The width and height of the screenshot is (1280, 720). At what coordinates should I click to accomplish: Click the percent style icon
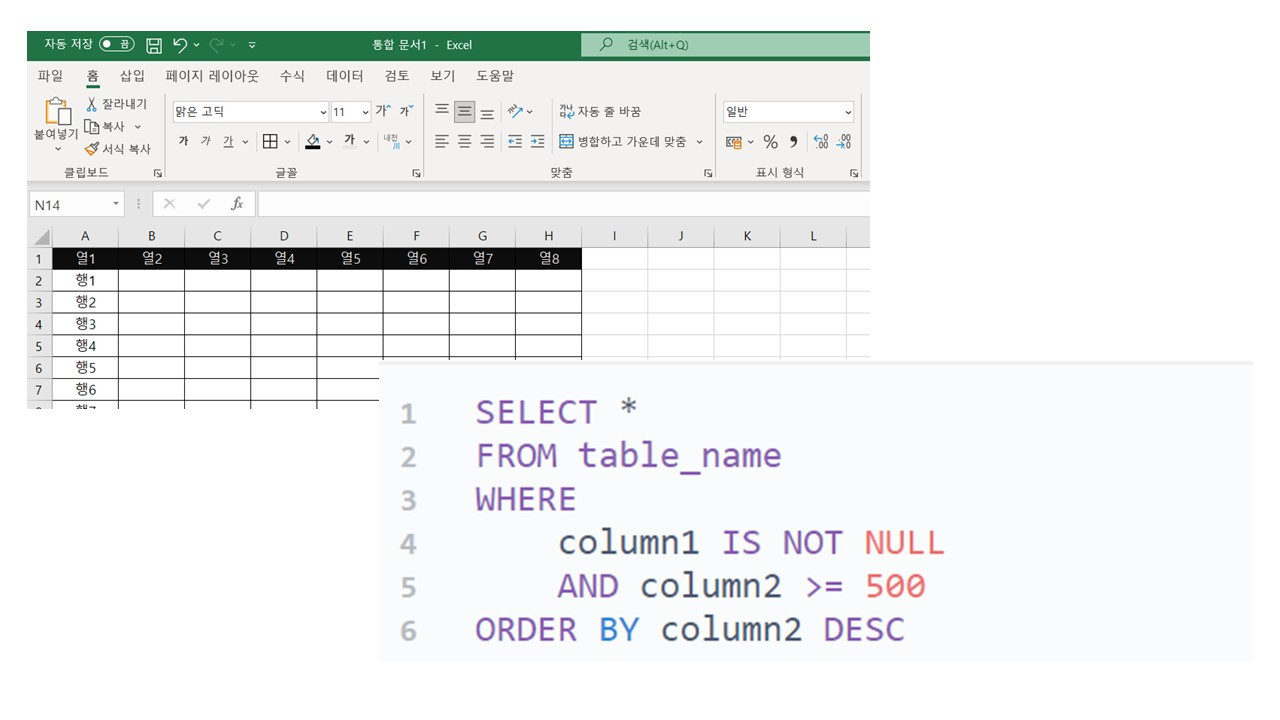click(770, 142)
